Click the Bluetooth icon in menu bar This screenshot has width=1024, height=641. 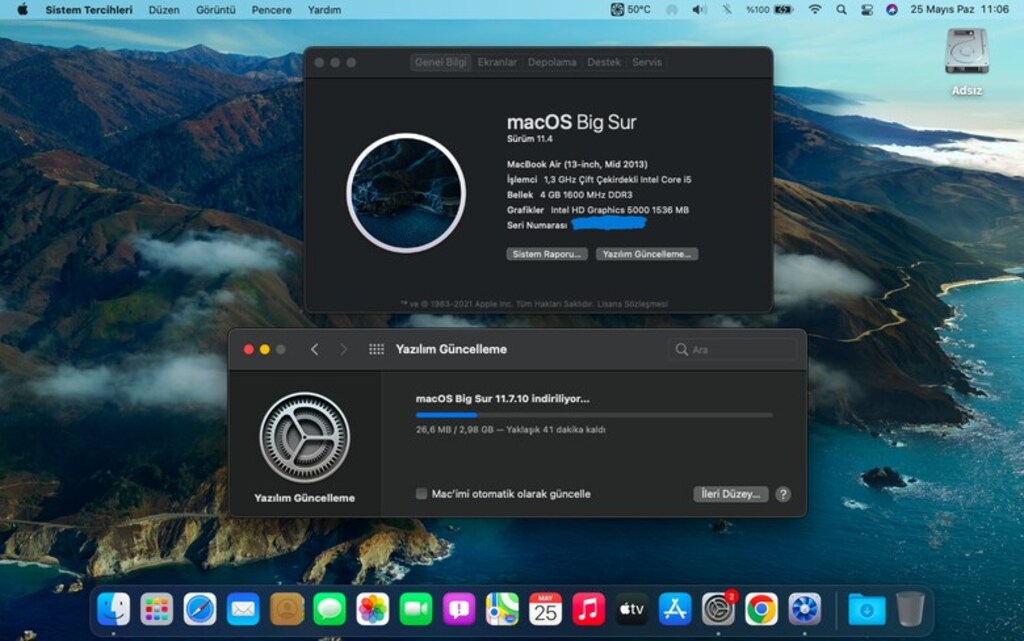727,9
